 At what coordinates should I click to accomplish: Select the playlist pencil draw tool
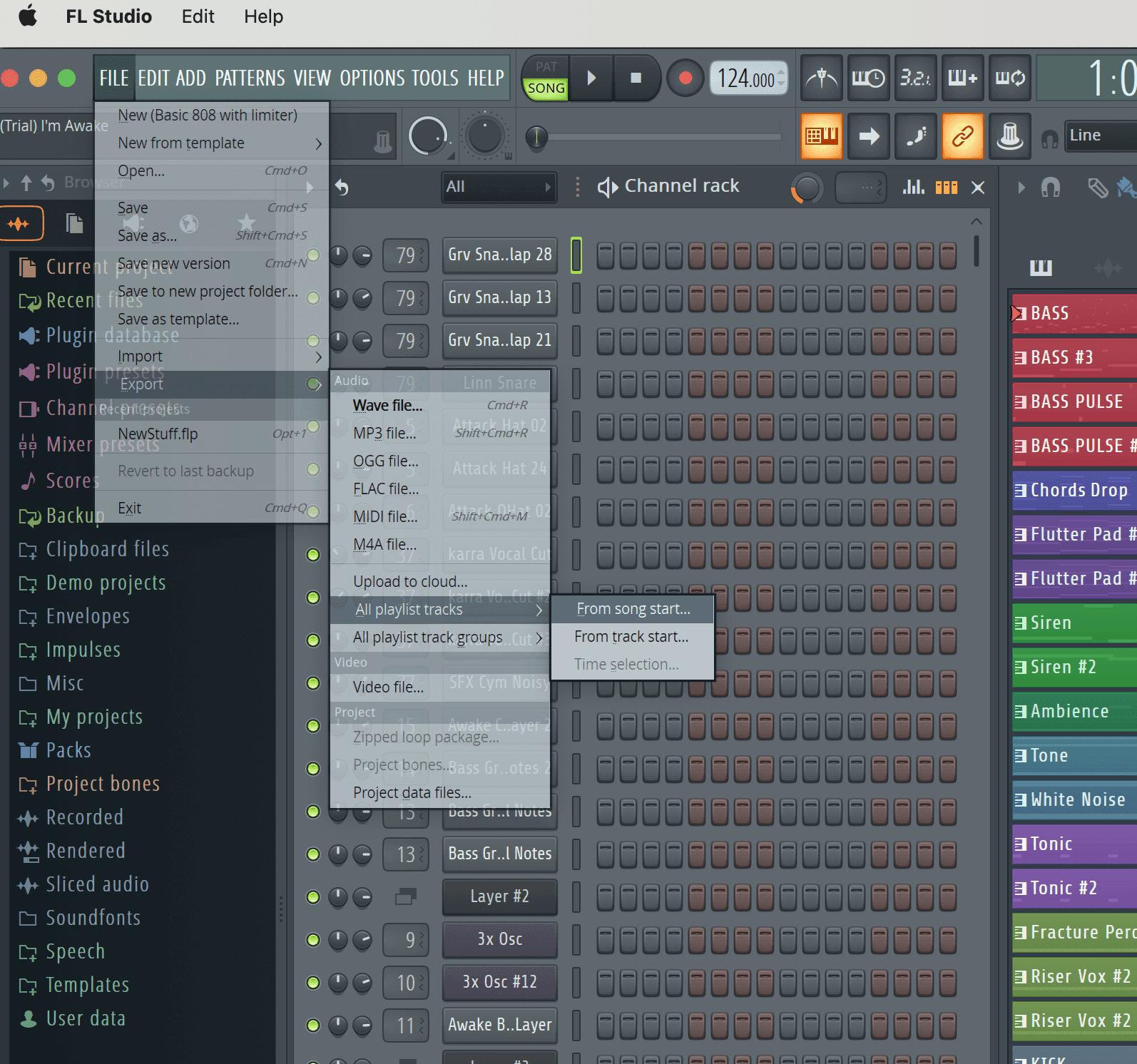(x=1097, y=188)
